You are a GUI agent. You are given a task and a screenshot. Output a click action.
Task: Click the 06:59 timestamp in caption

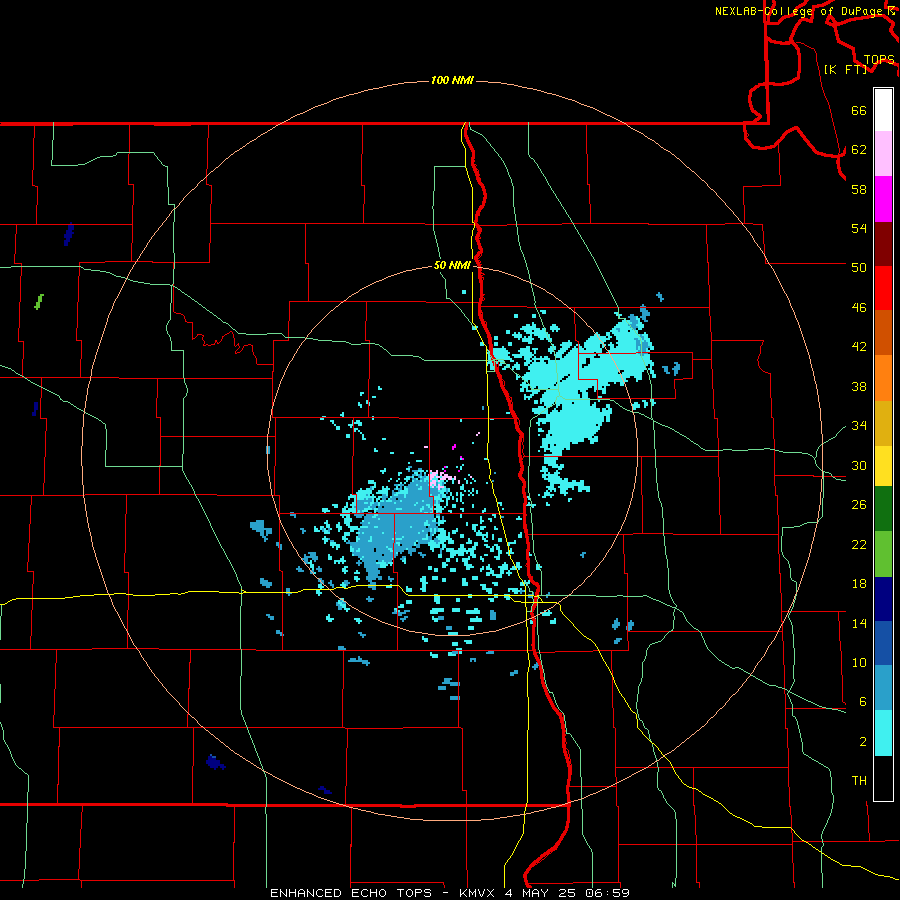click(x=607, y=893)
